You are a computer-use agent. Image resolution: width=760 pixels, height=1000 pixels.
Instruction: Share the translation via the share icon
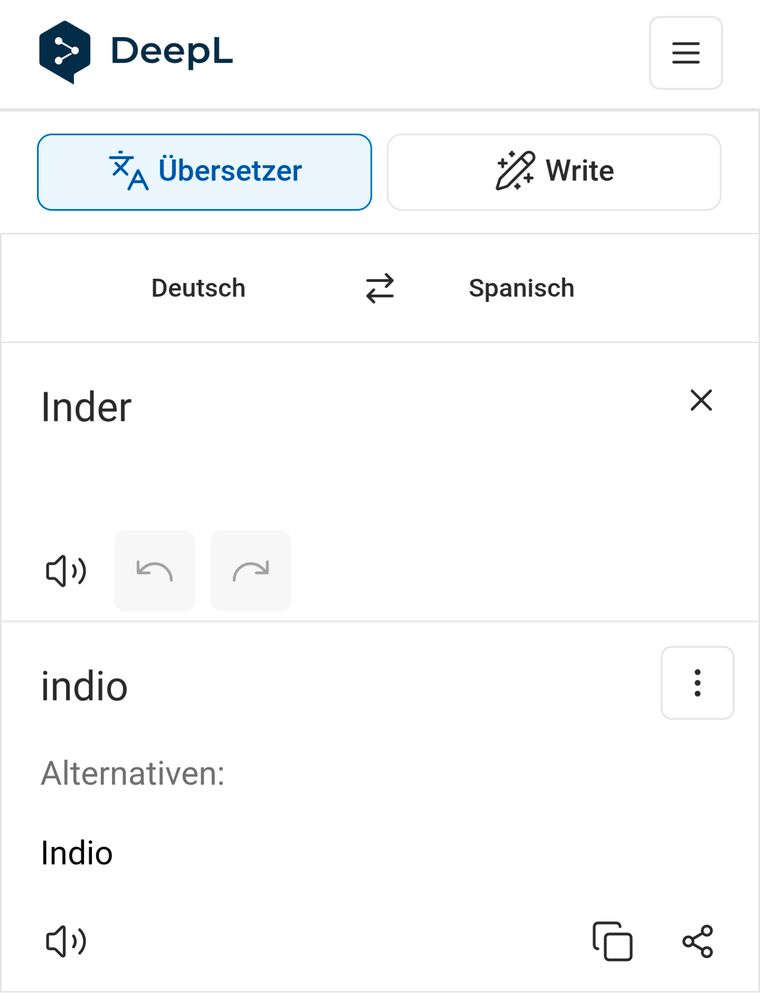click(697, 941)
